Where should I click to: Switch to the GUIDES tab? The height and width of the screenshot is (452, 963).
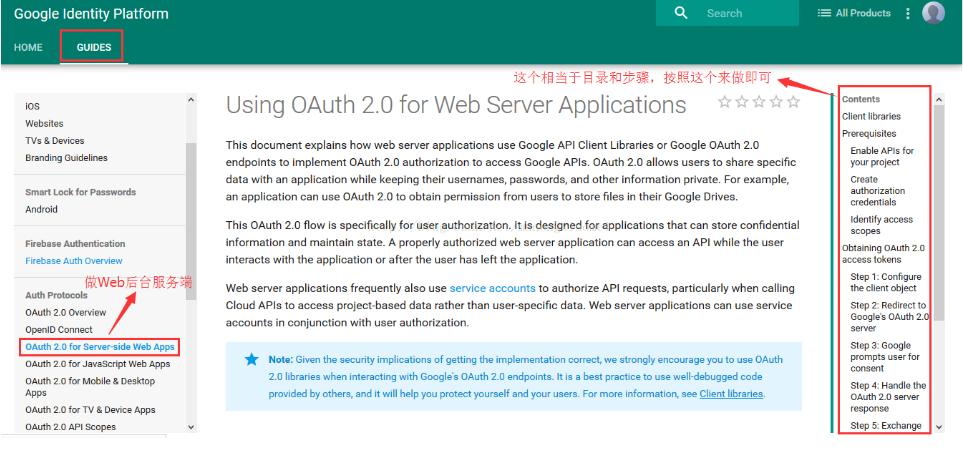click(94, 47)
